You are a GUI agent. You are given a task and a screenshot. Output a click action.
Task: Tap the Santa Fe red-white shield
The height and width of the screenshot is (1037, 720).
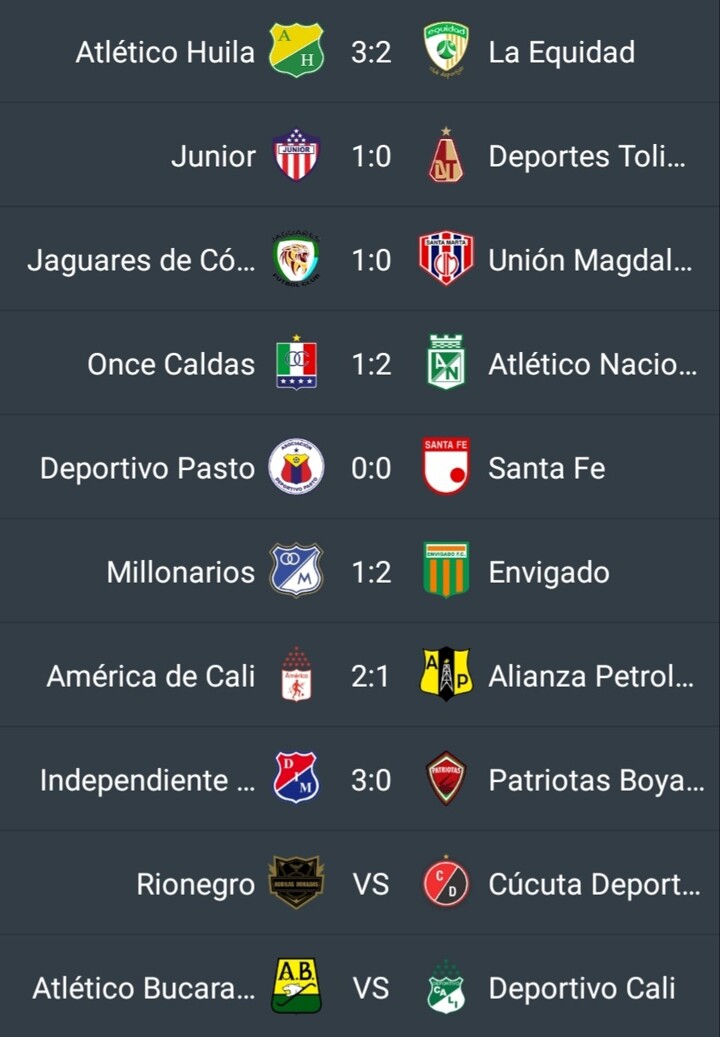(446, 466)
